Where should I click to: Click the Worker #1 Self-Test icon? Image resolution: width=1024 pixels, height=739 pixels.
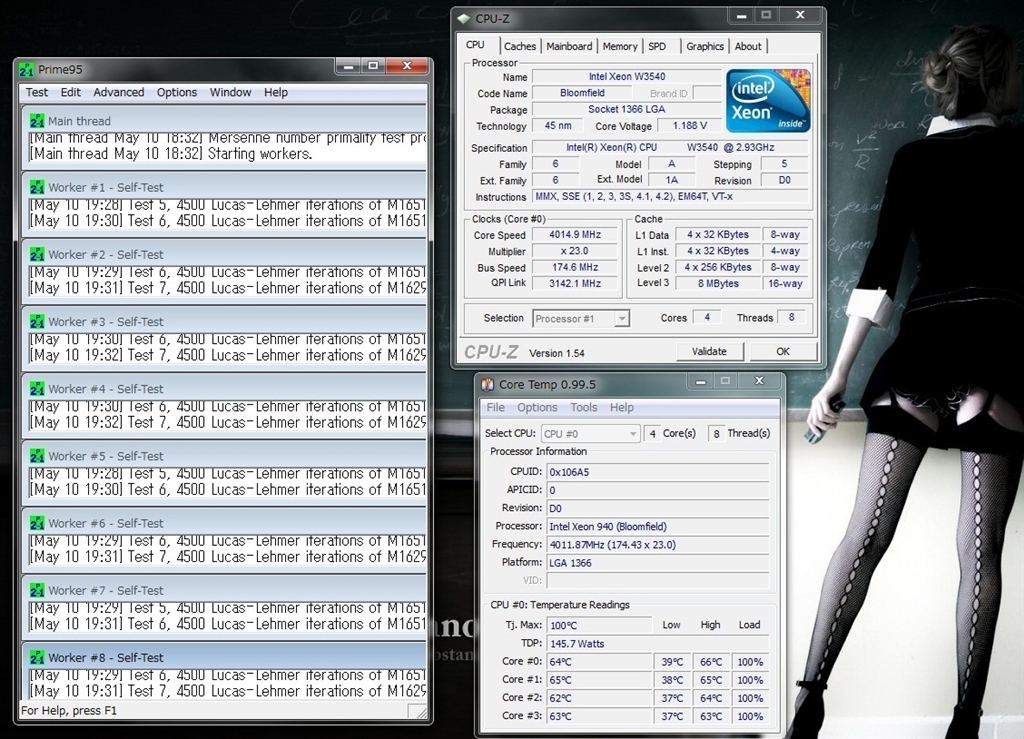(37, 188)
